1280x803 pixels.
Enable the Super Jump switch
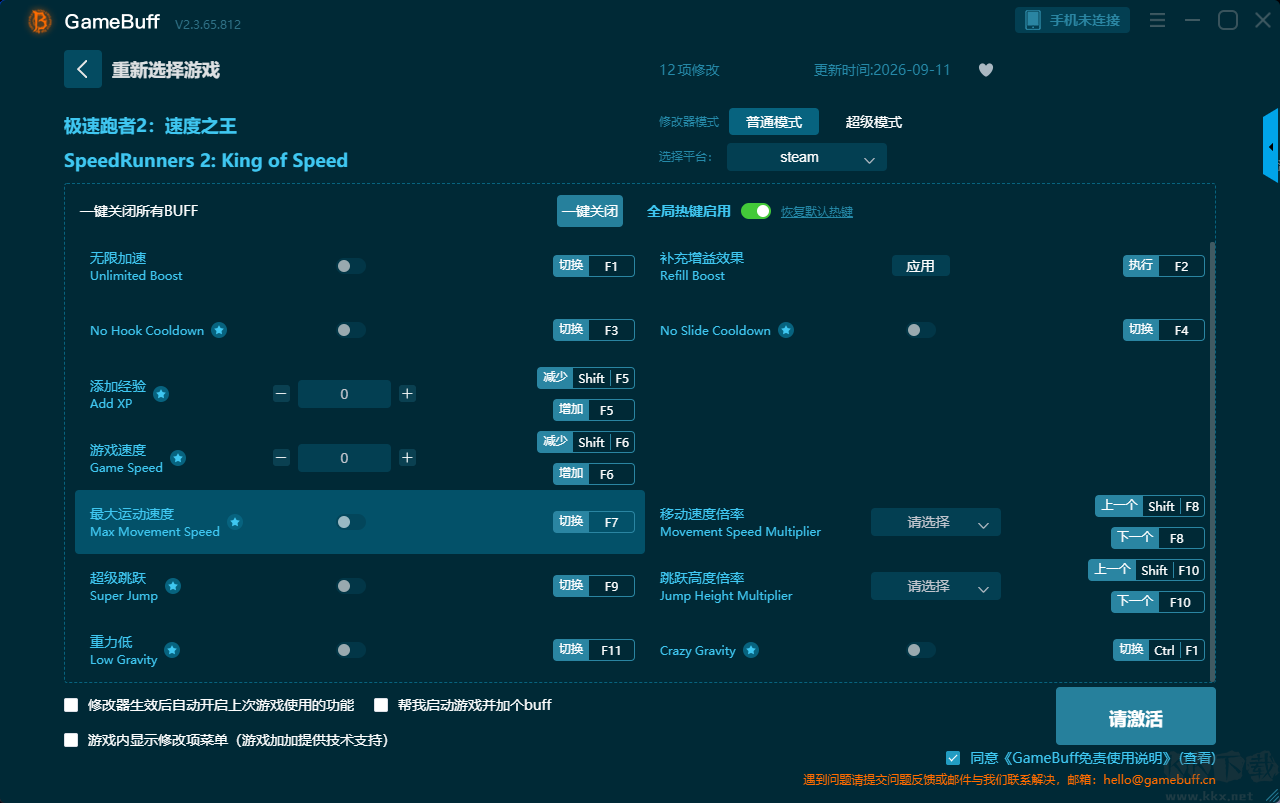coord(351,586)
